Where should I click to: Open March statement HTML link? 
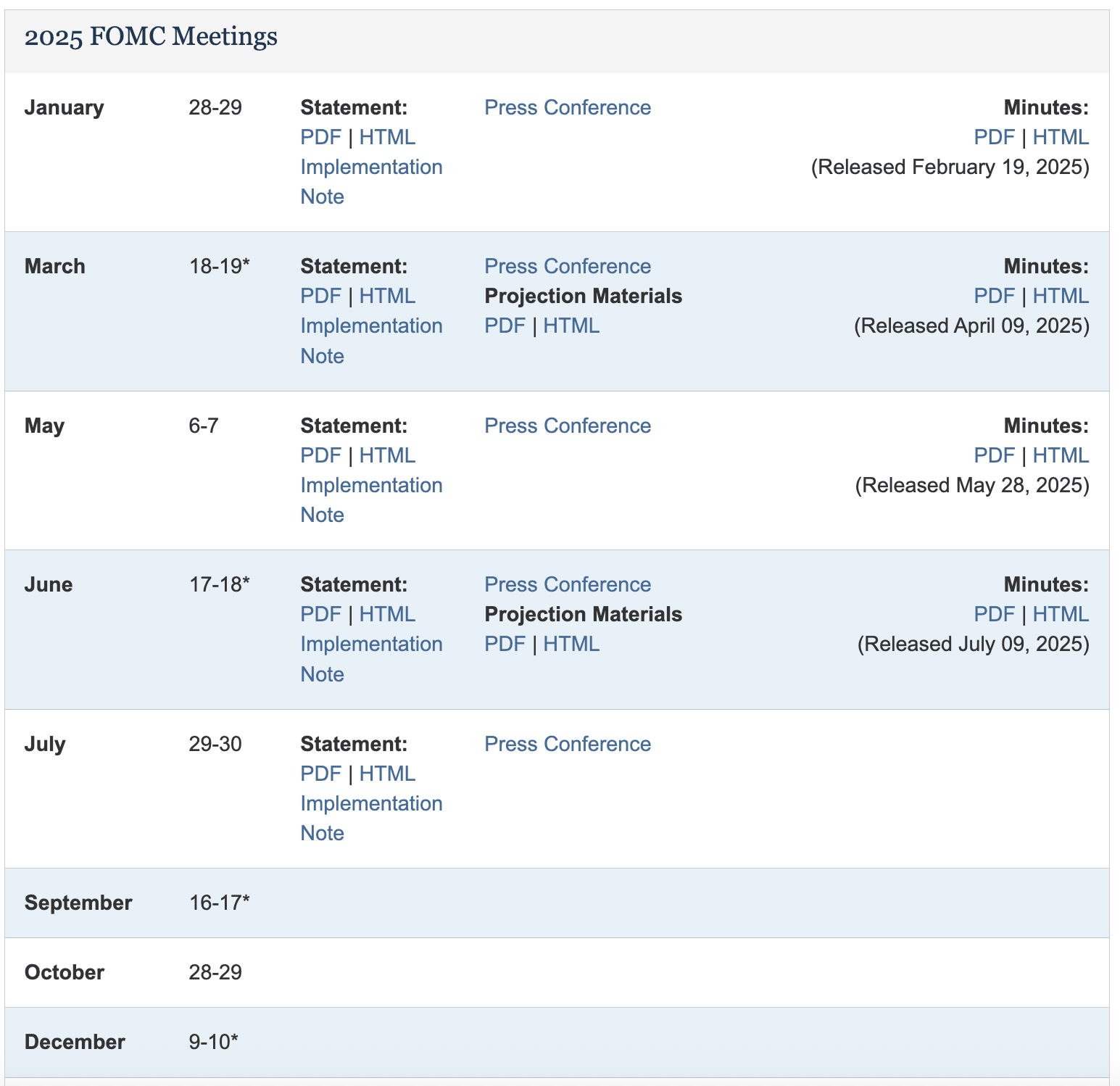(x=387, y=296)
